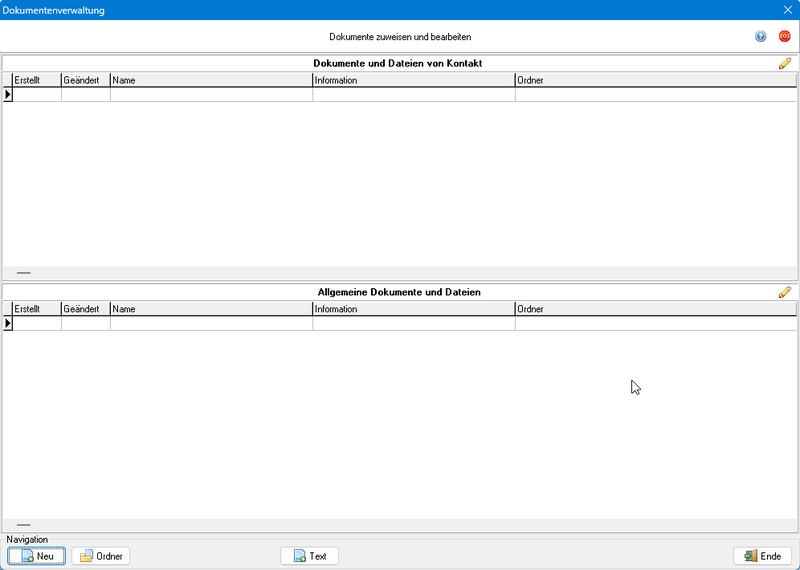Click Information header in contact documents table
800x570 pixels.
(413, 80)
